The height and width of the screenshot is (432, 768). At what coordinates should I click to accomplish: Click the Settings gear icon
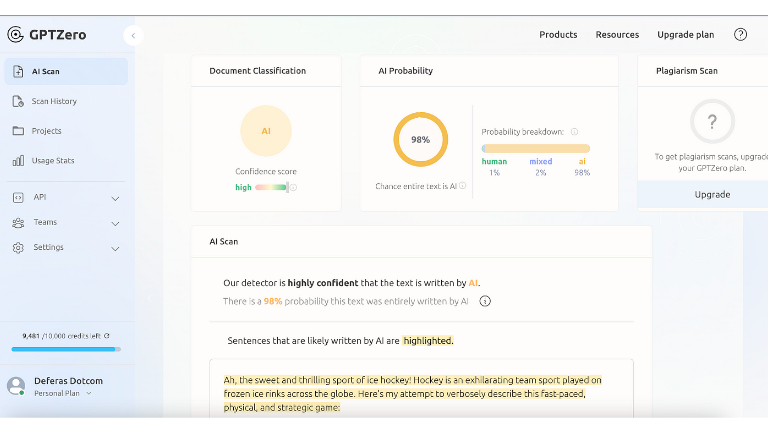click(x=18, y=248)
